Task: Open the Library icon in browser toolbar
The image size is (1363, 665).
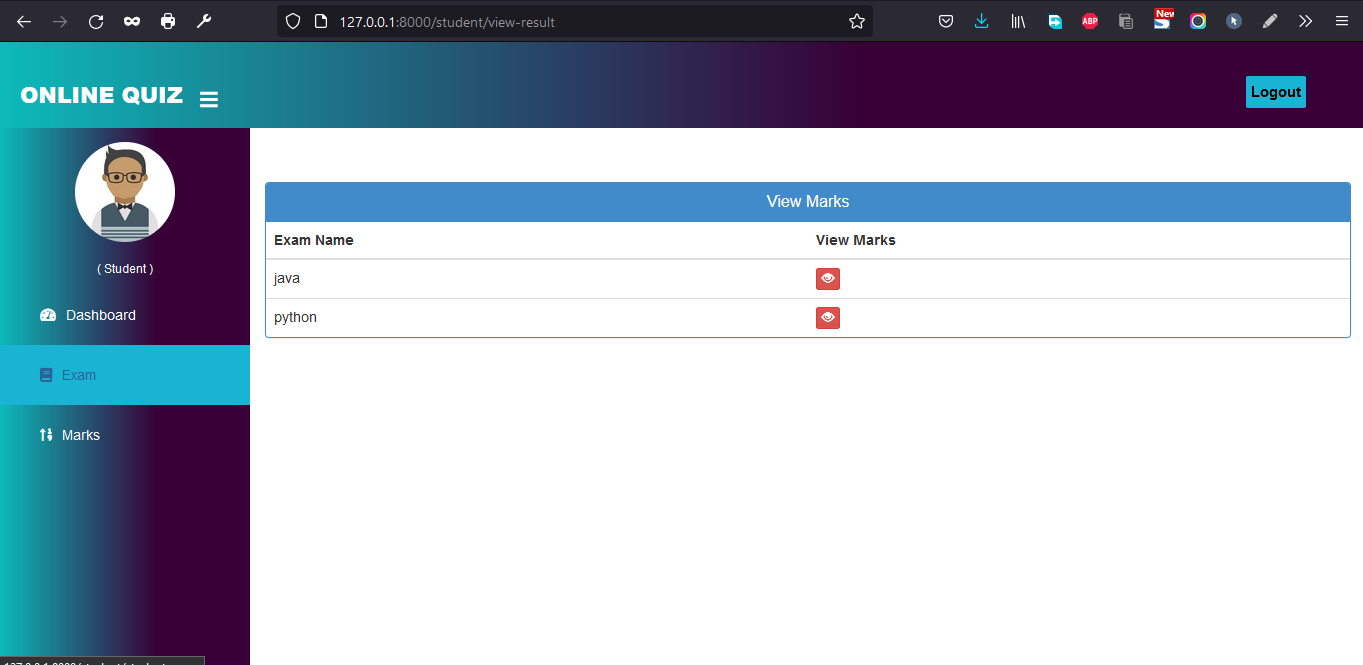Action: 1018,21
